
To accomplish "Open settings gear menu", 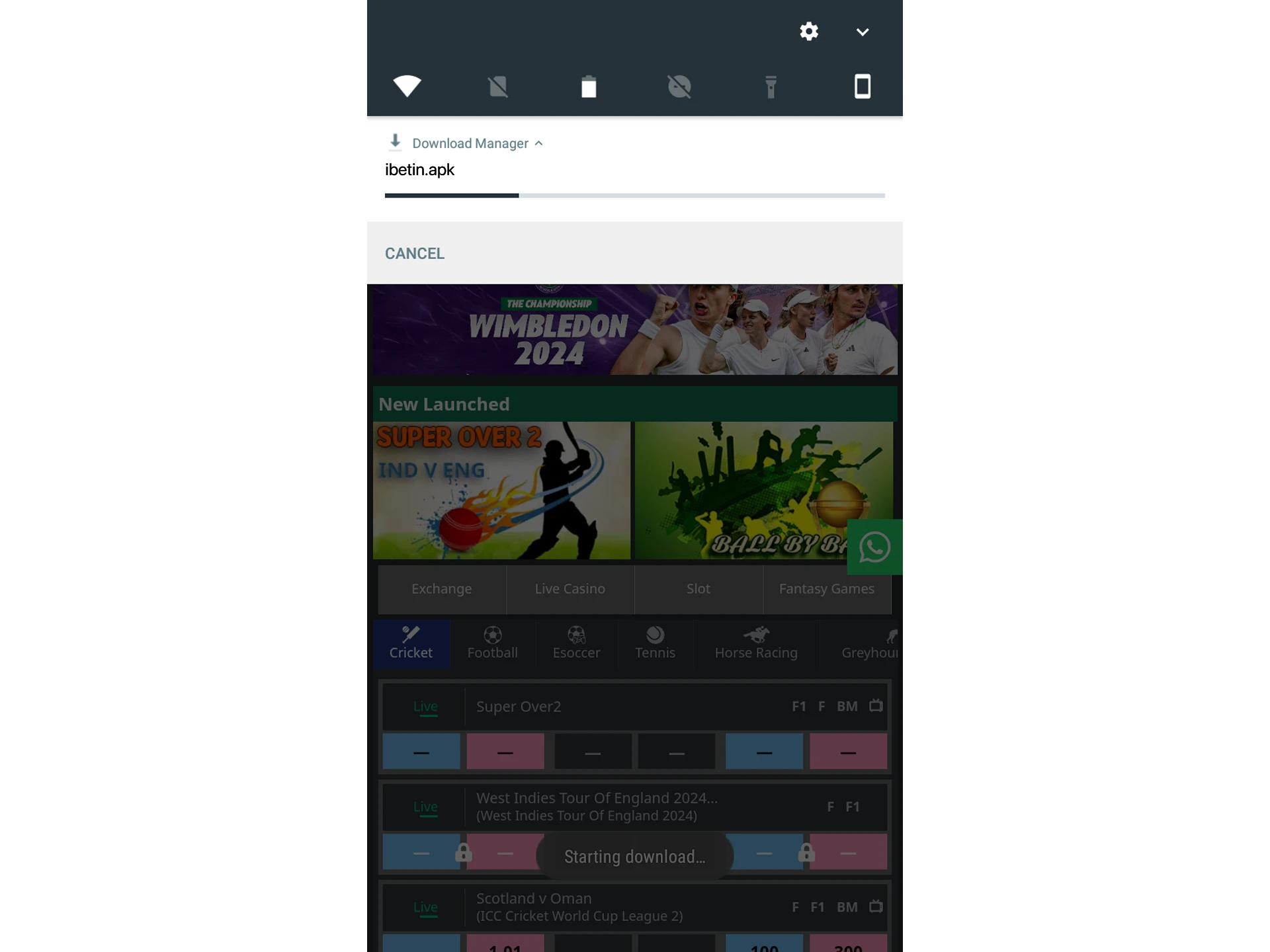I will [808, 31].
